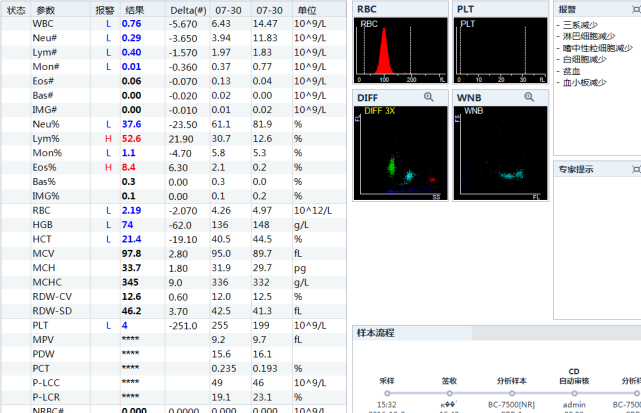Image resolution: width=641 pixels, height=413 pixels.
Task: Click the admin reviewer name
Action: pyautogui.click(x=574, y=405)
